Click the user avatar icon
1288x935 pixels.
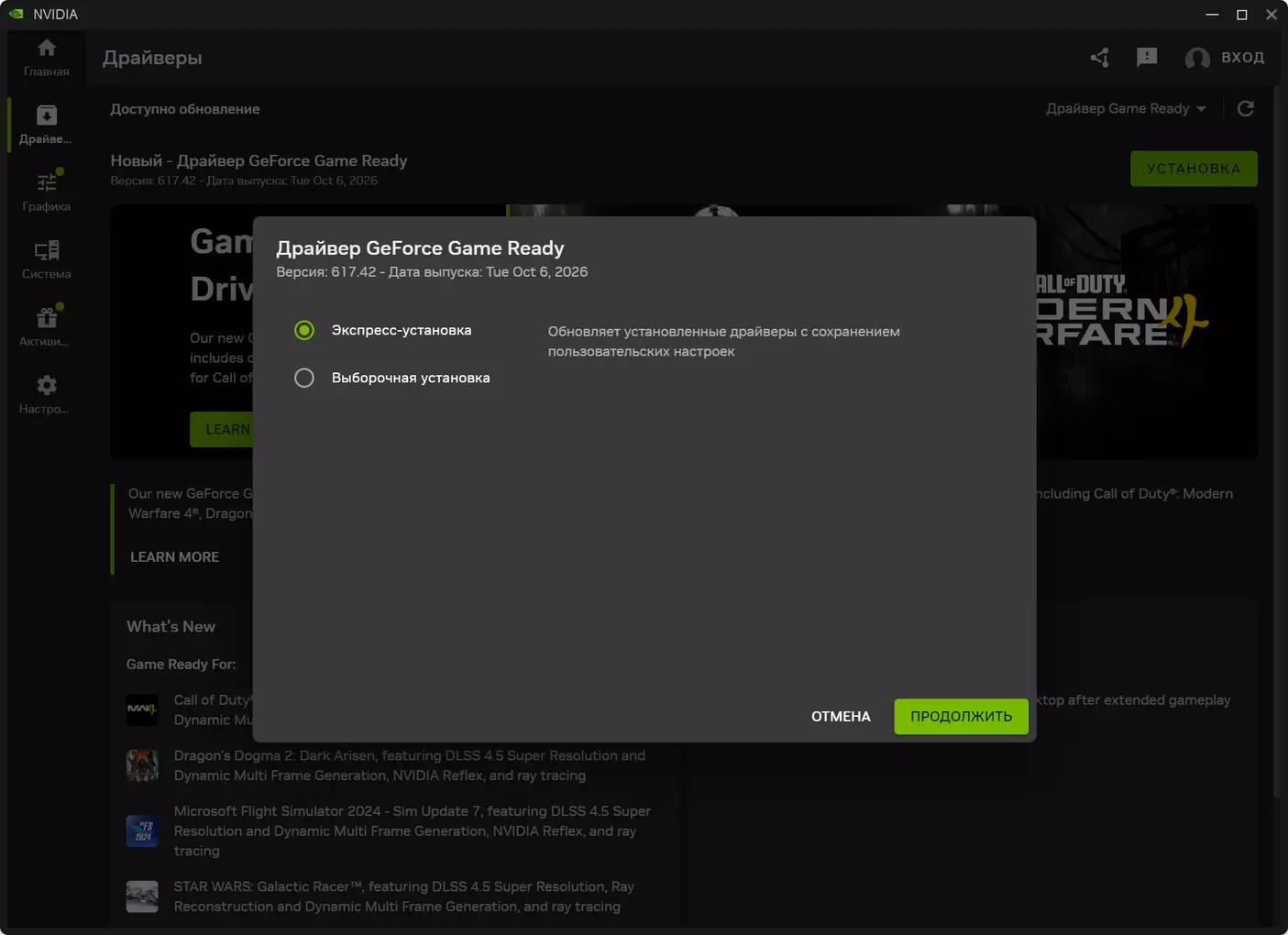pos(1197,59)
